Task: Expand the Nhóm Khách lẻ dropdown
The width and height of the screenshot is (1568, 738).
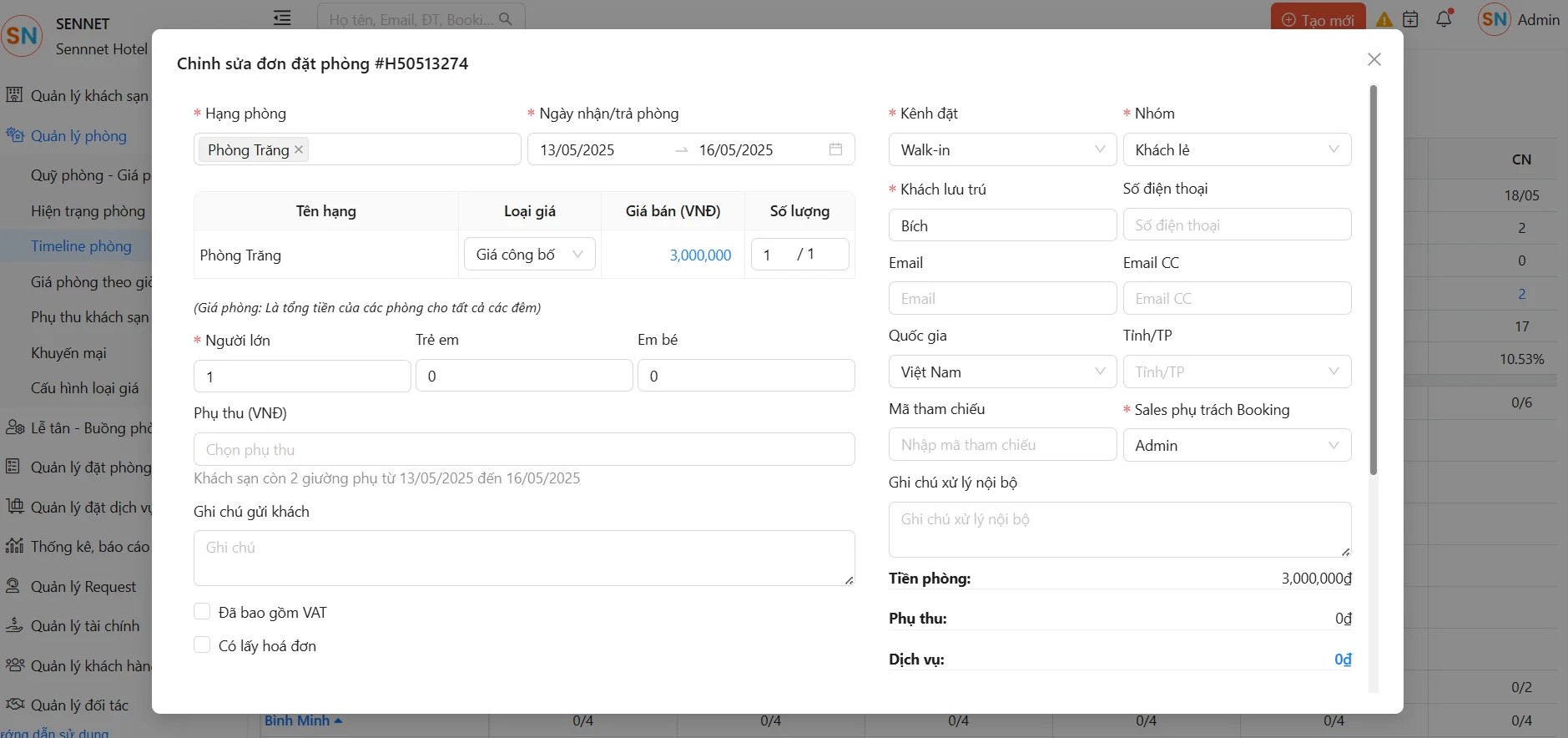Action: click(1237, 150)
